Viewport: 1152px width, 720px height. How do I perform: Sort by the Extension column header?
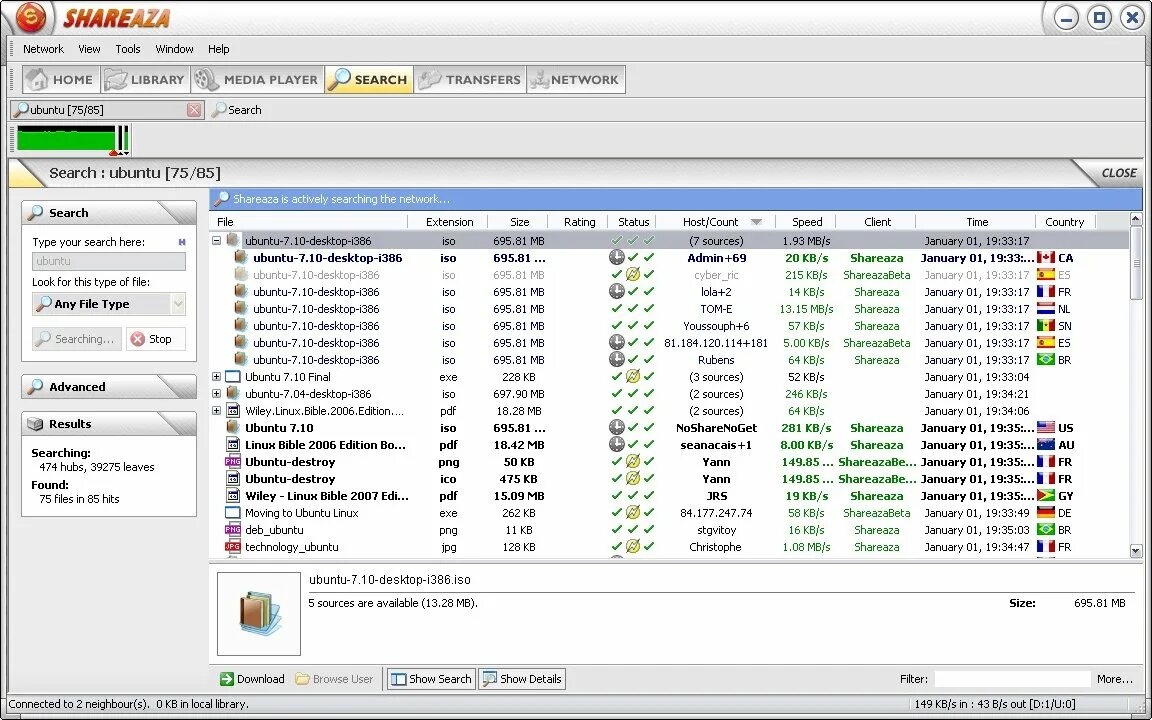449,222
